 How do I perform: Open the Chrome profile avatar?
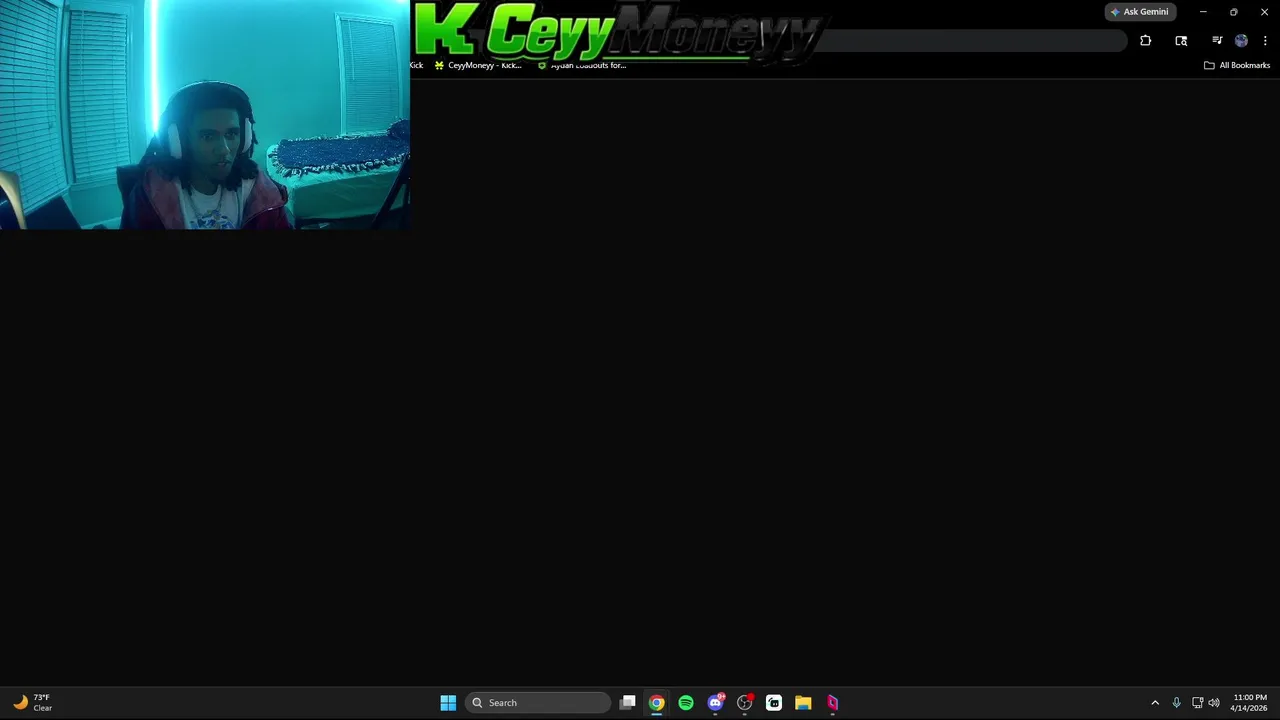click(x=1241, y=41)
